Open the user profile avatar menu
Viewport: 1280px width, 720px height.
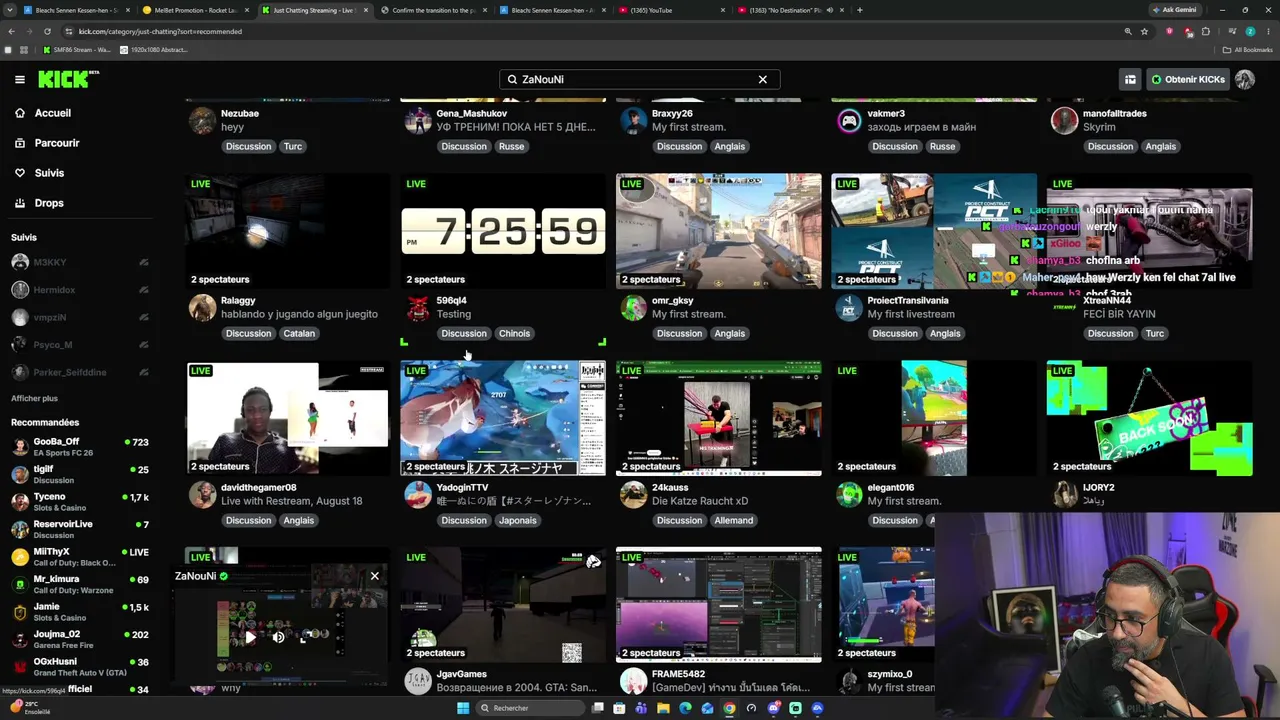pos(1245,79)
